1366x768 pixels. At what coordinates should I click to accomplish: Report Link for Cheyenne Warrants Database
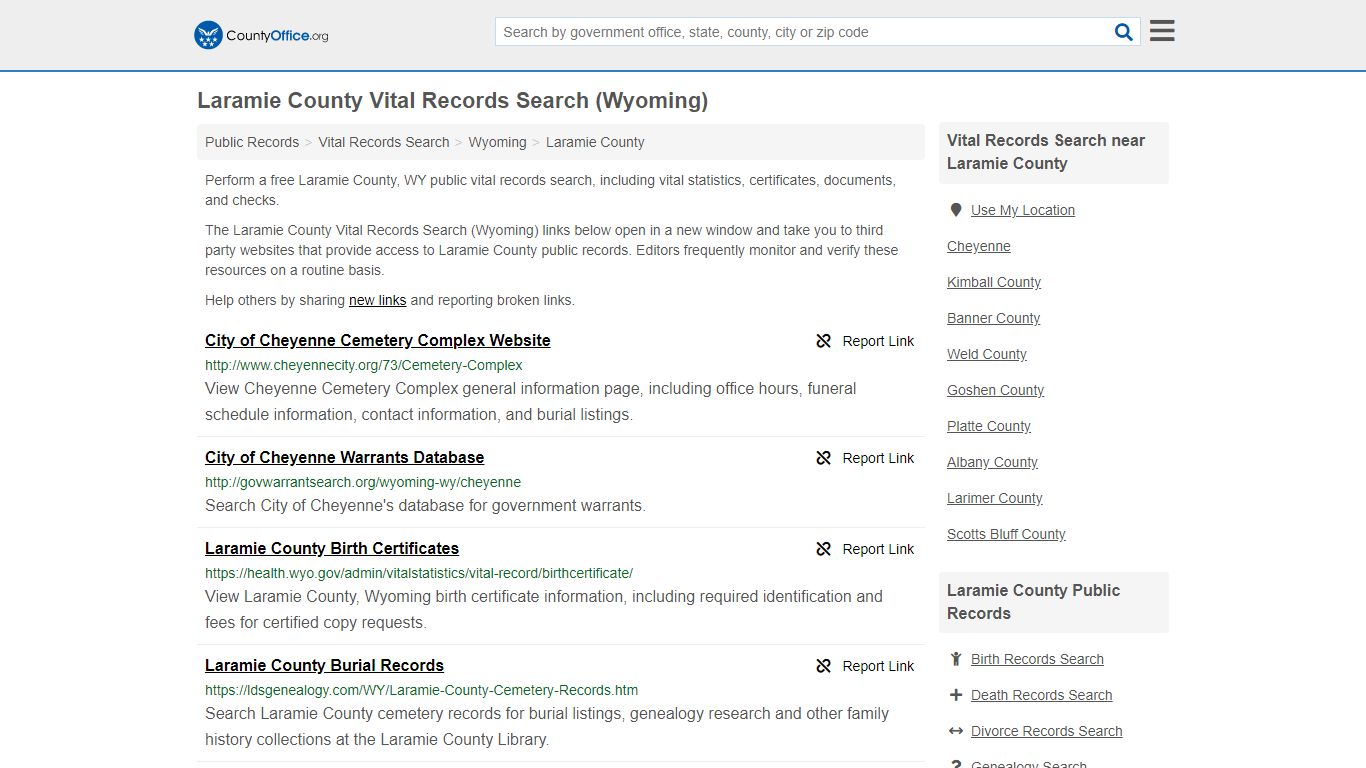pyautogui.click(x=878, y=458)
